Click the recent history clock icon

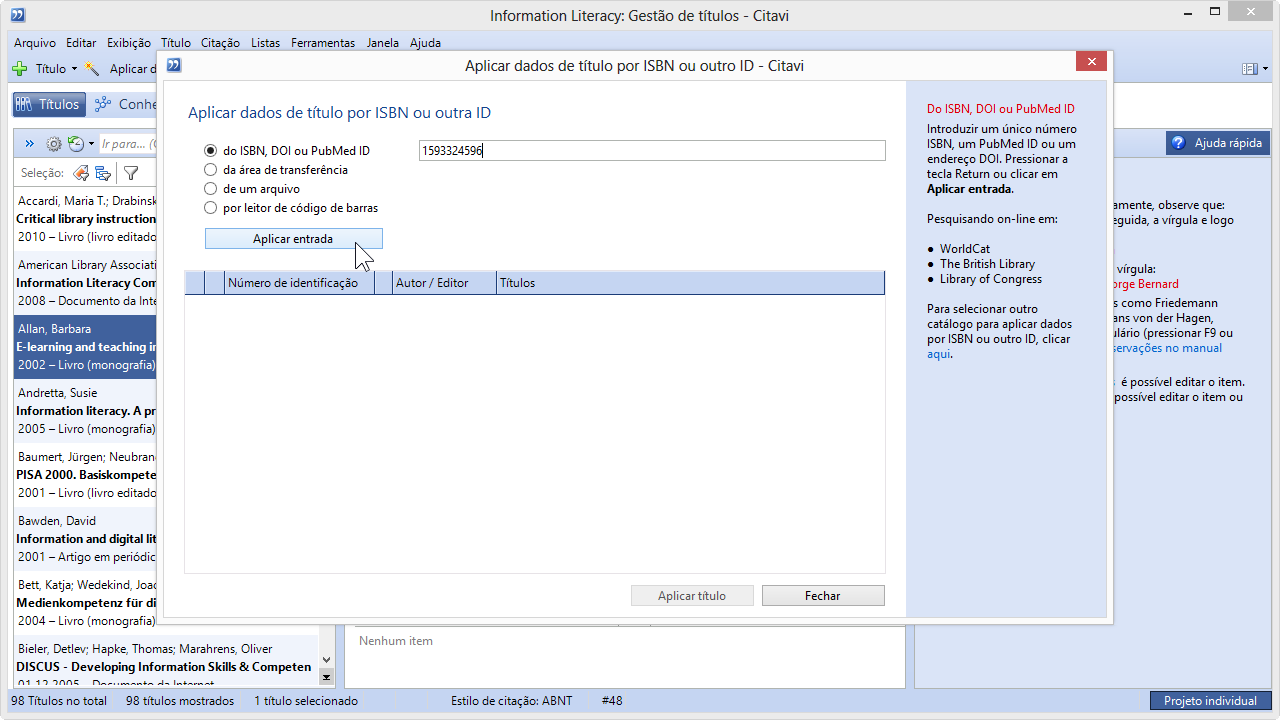76,144
